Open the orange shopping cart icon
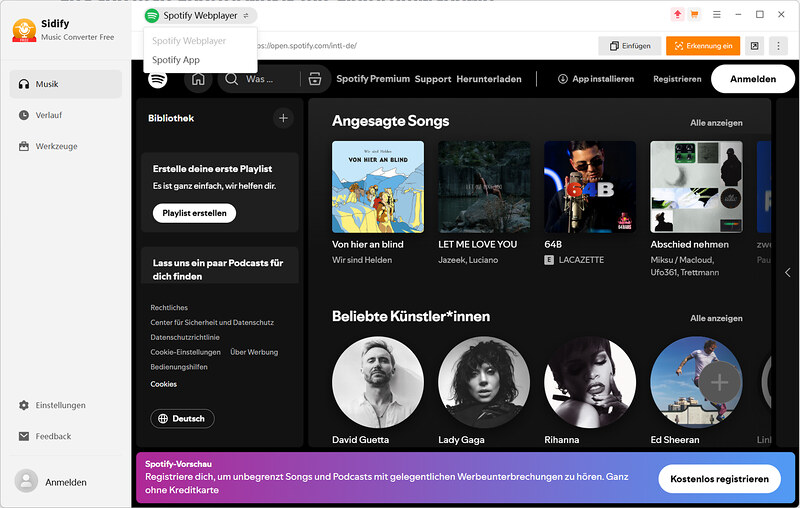800x508 pixels. 694,15
